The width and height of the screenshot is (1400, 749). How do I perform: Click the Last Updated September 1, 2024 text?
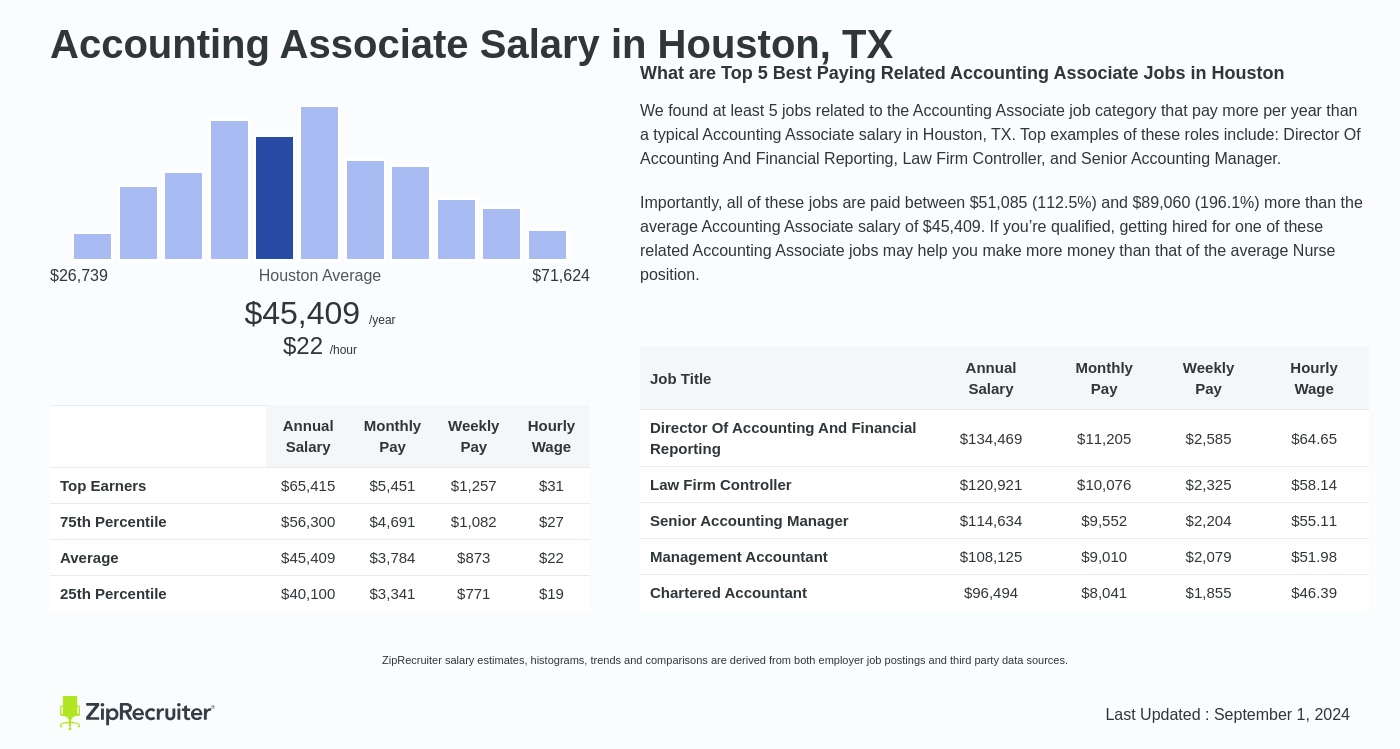tap(1228, 715)
